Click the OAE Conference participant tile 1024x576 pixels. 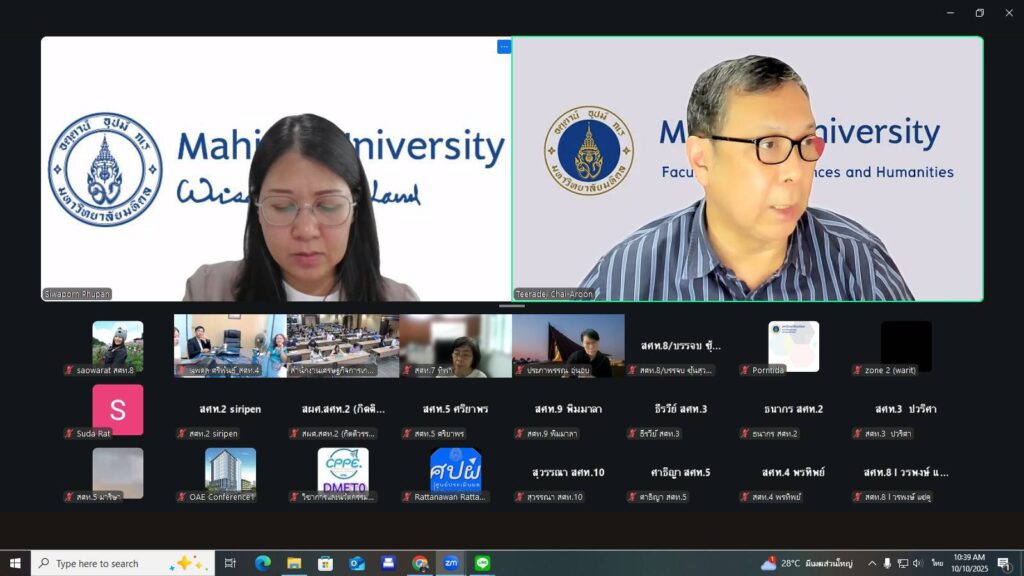point(230,471)
